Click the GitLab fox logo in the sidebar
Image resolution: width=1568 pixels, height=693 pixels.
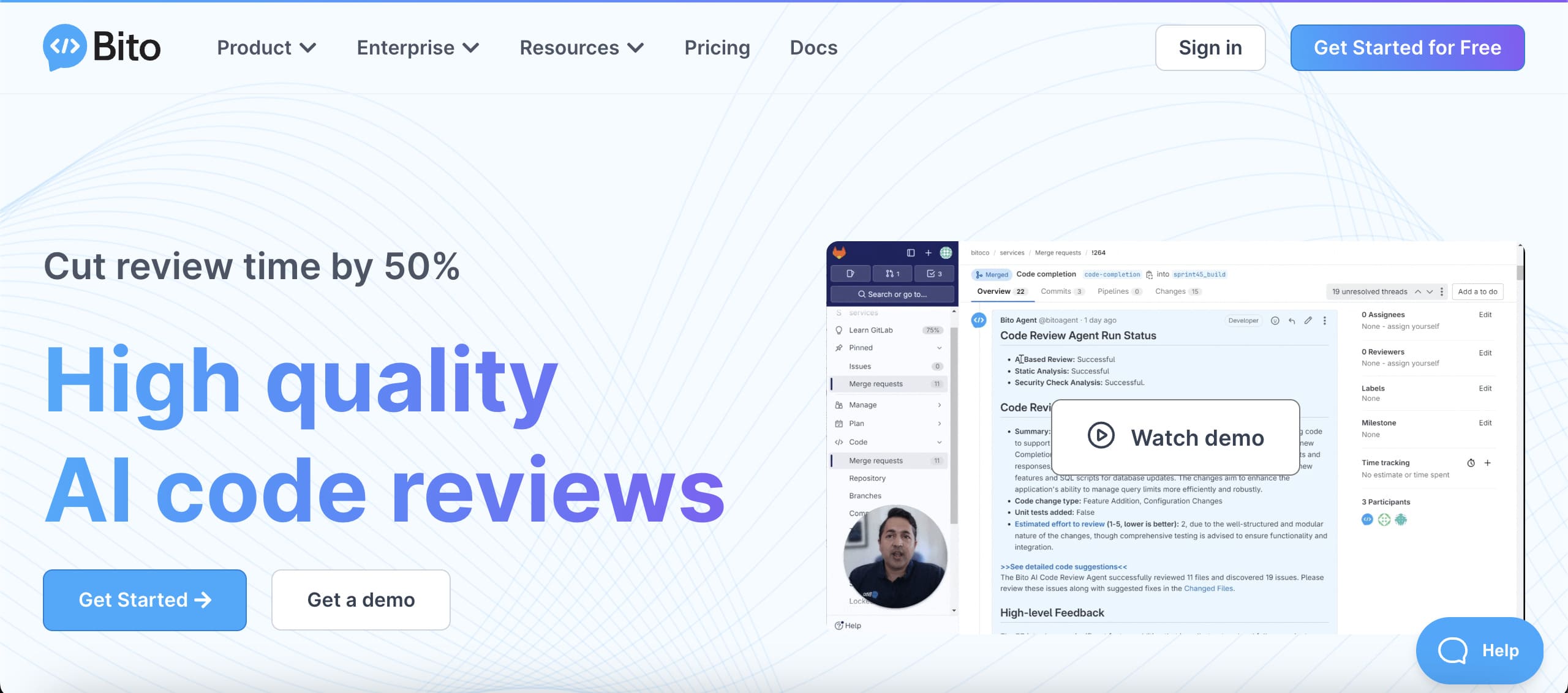point(840,253)
